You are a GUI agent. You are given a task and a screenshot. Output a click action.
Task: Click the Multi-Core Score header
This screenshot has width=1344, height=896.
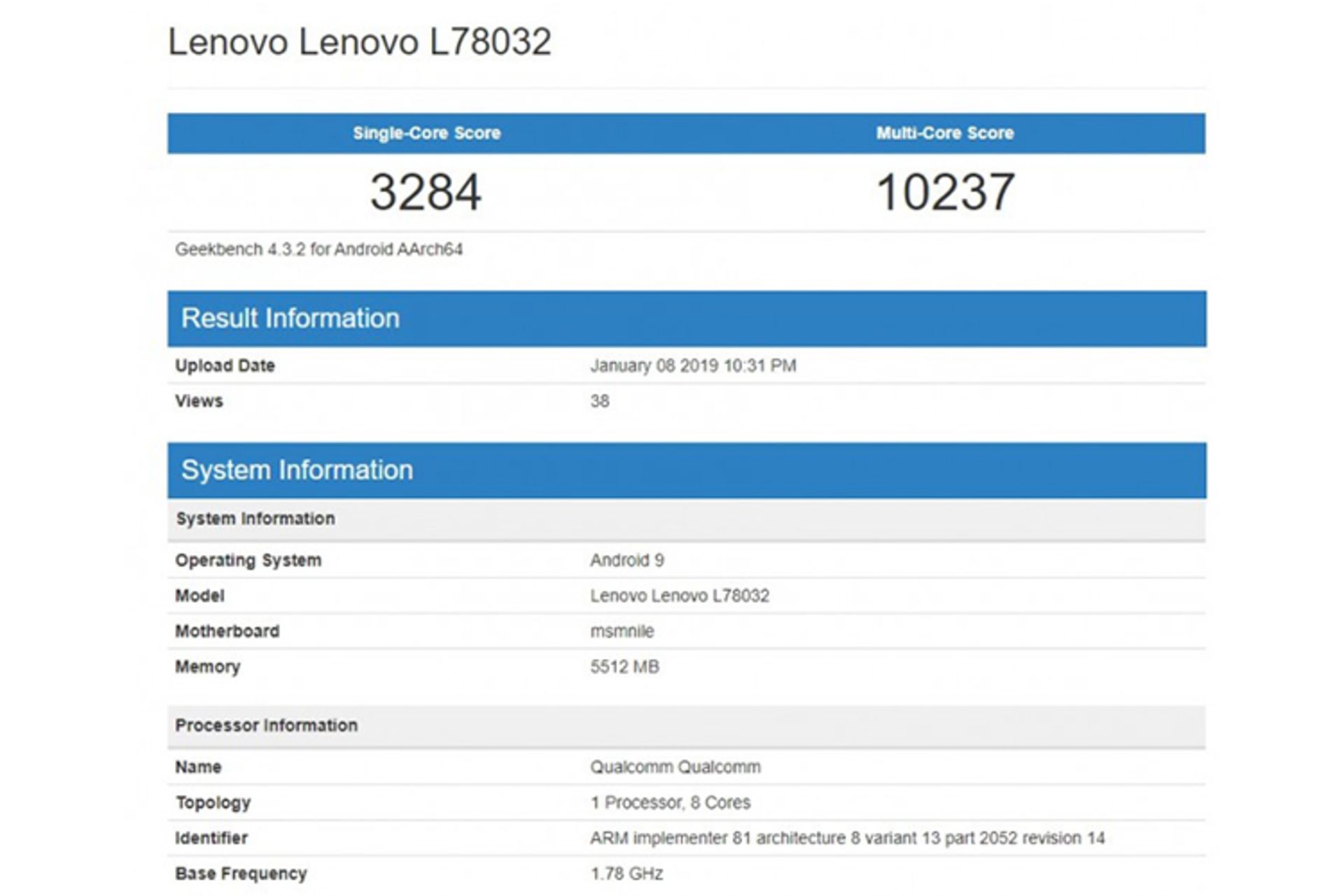tap(944, 133)
